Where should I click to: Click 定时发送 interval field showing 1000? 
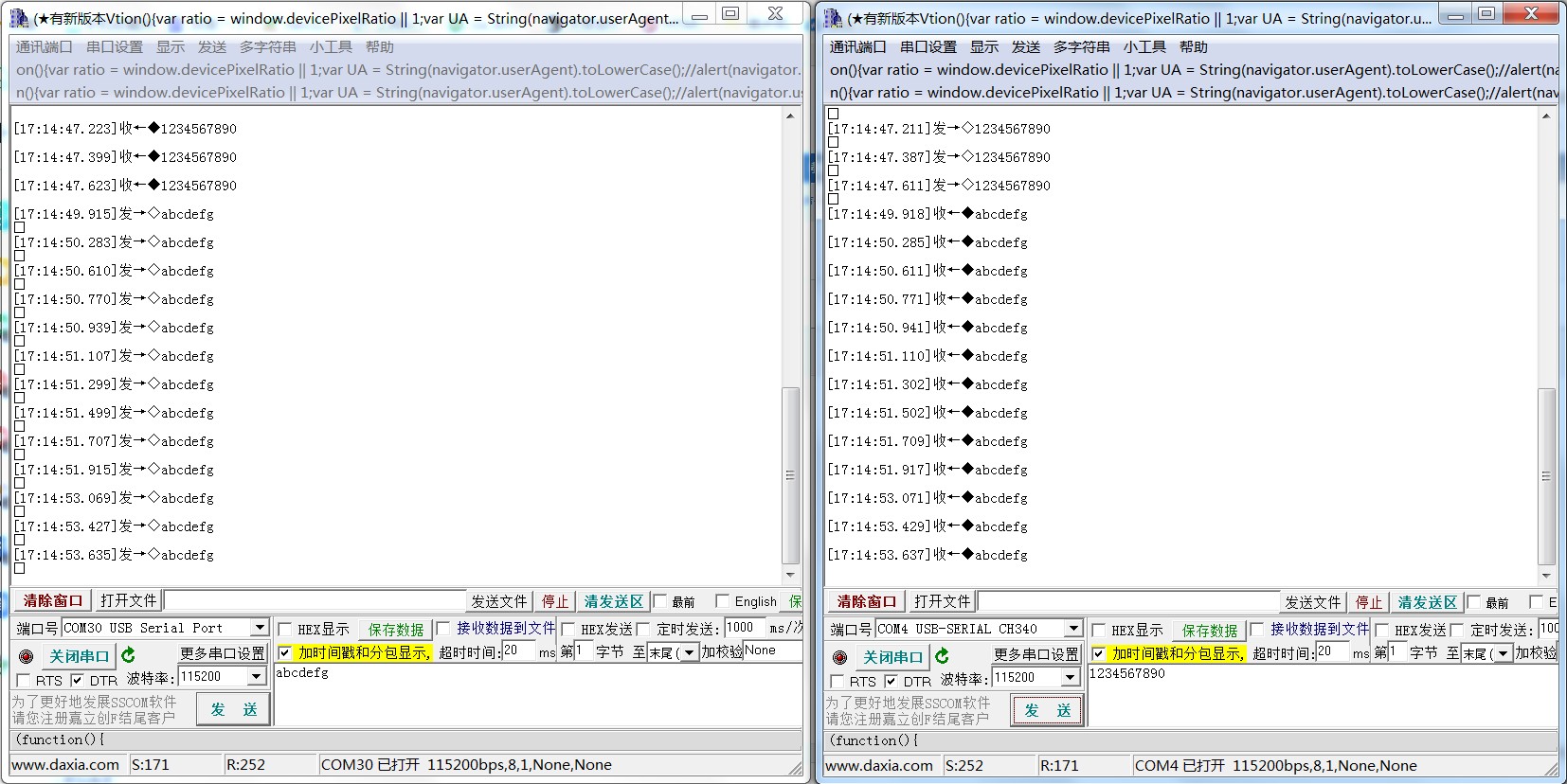(746, 628)
